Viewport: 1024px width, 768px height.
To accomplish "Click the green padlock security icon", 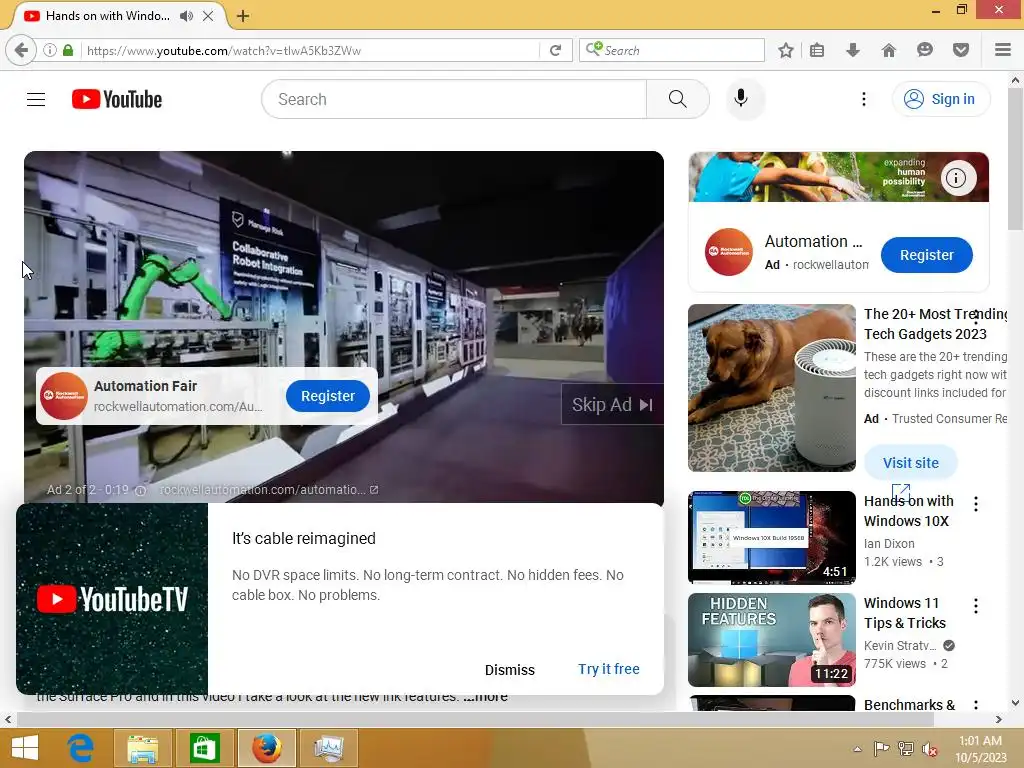I will click(x=68, y=50).
